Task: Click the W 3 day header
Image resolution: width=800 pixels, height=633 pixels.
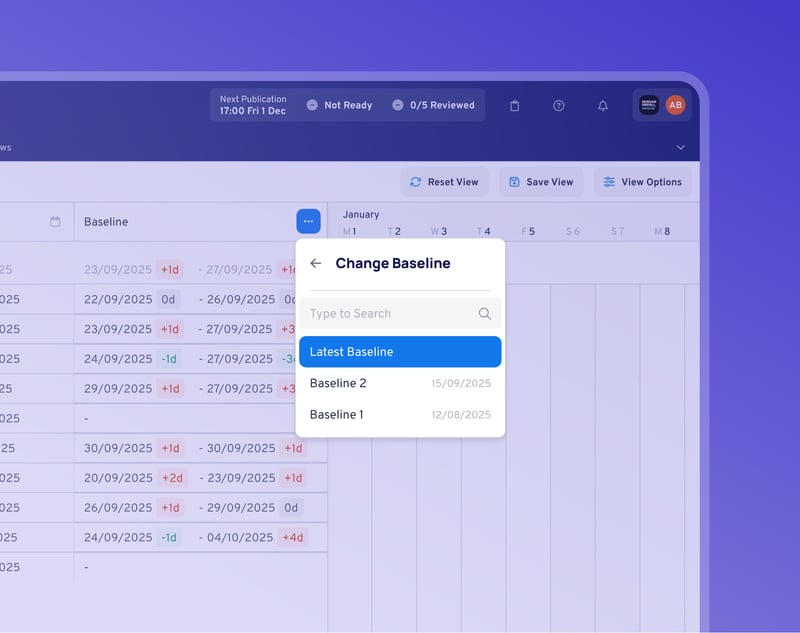Action: (x=439, y=232)
